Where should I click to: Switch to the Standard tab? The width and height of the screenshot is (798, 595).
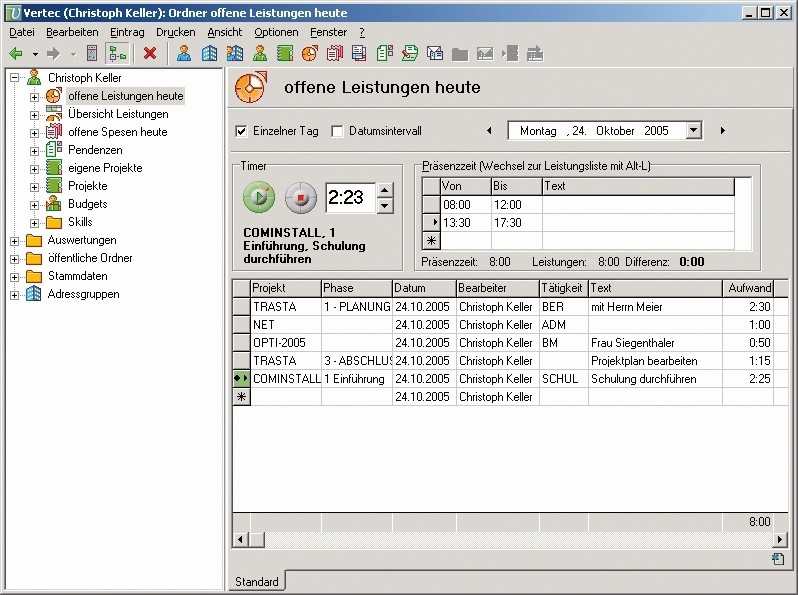pyautogui.click(x=257, y=581)
